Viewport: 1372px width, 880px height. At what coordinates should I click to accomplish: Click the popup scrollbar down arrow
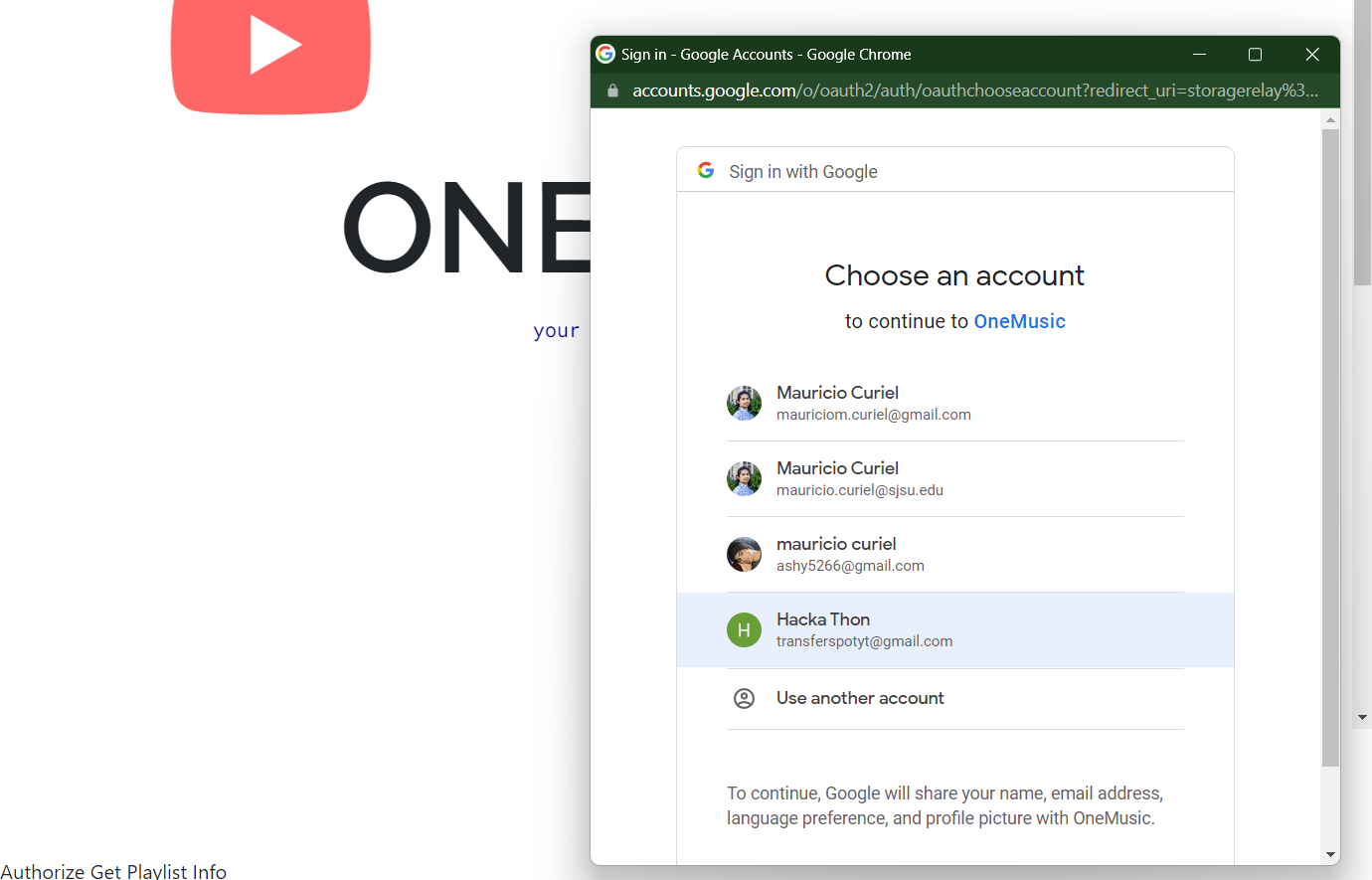point(1330,855)
